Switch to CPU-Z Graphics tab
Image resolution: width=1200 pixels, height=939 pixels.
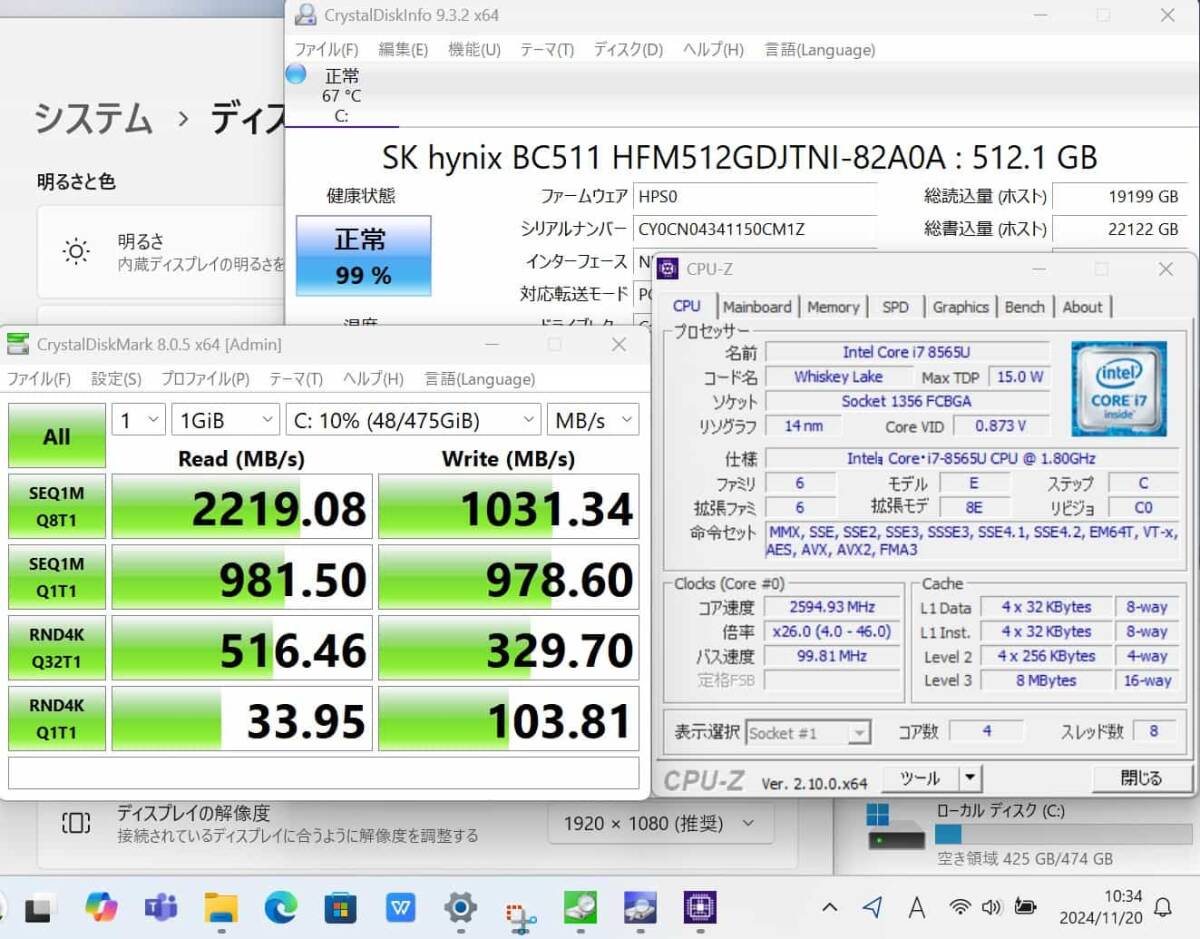tap(960, 307)
